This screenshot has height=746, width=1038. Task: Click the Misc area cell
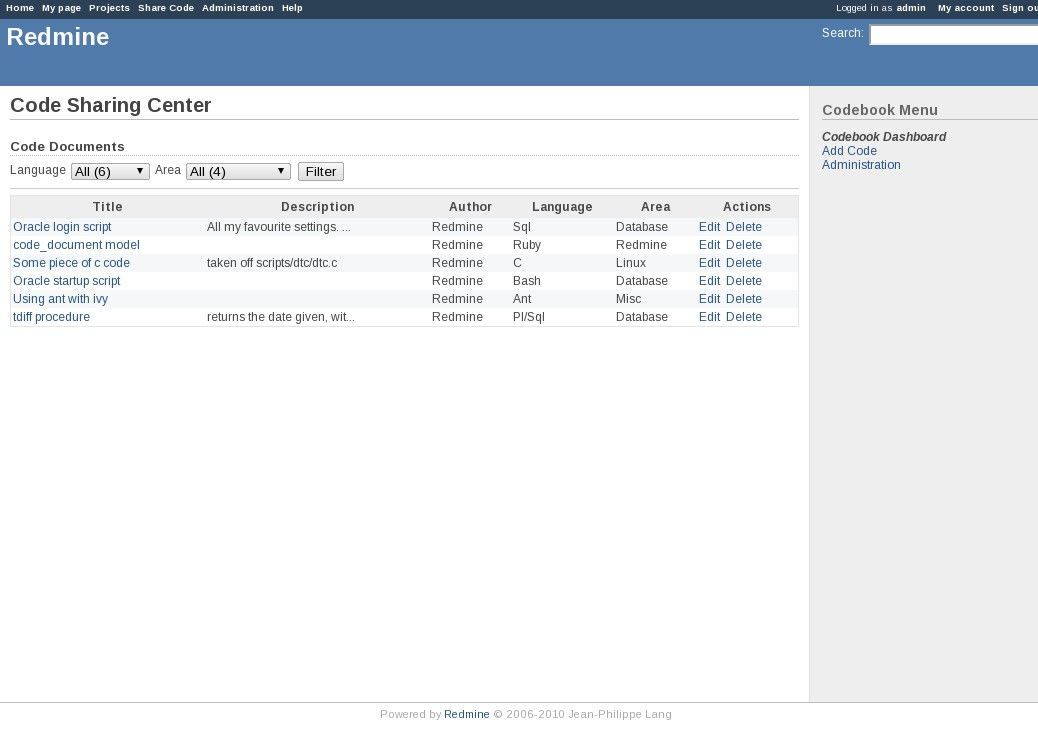(x=628, y=299)
